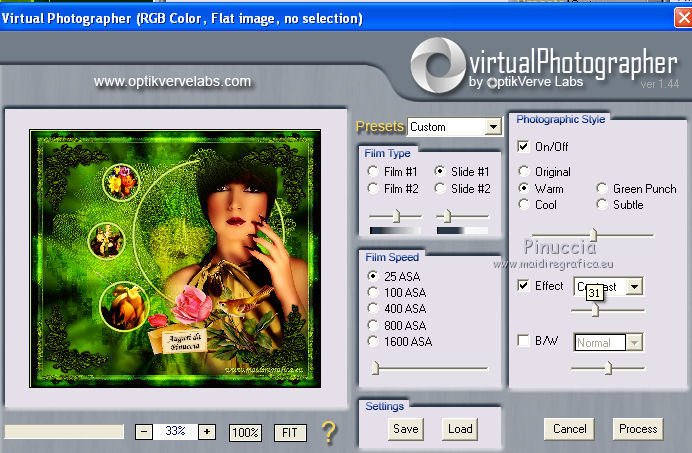
Task: Select 25 ASA film speed
Action: [x=373, y=276]
